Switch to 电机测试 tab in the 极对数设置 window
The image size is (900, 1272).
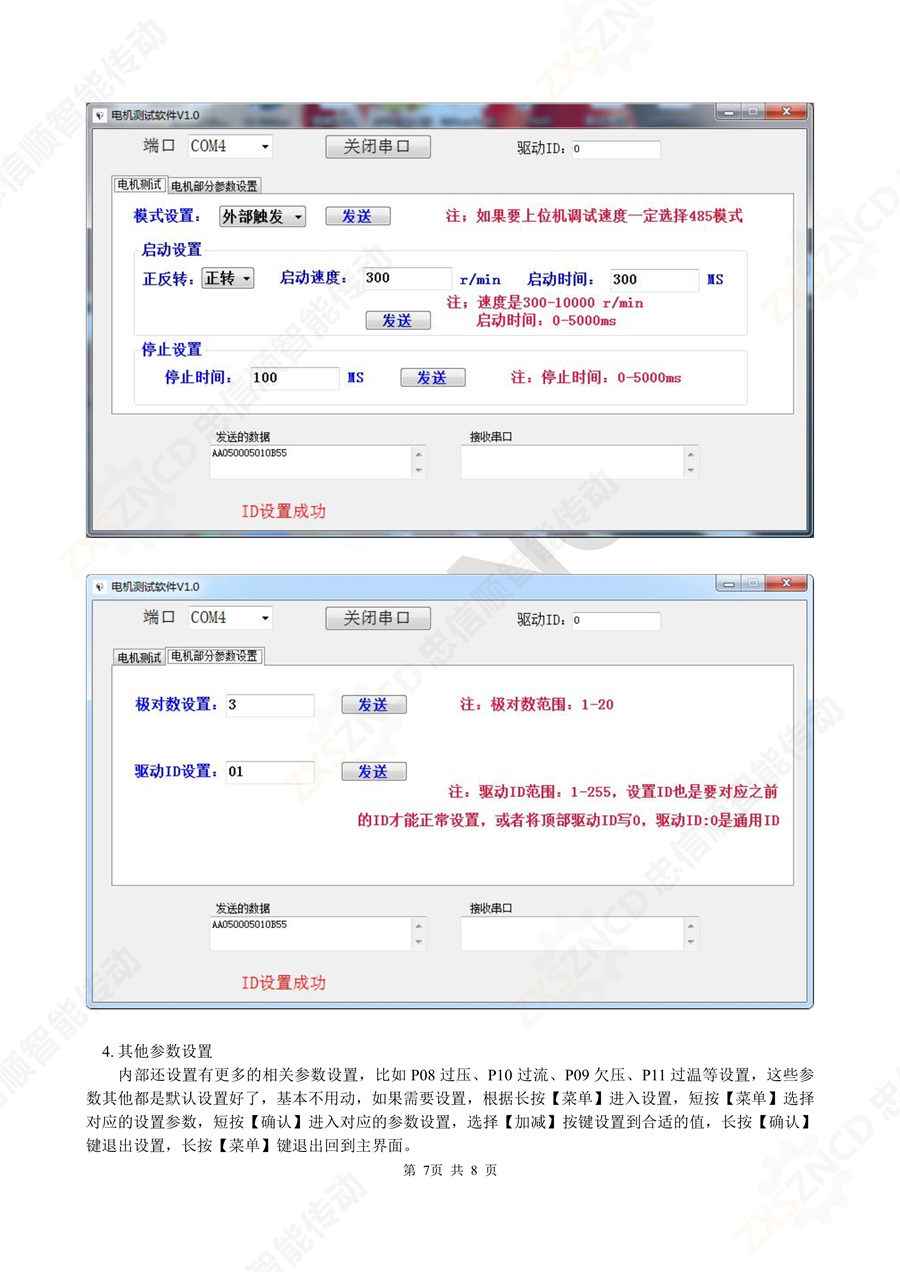pyautogui.click(x=139, y=658)
